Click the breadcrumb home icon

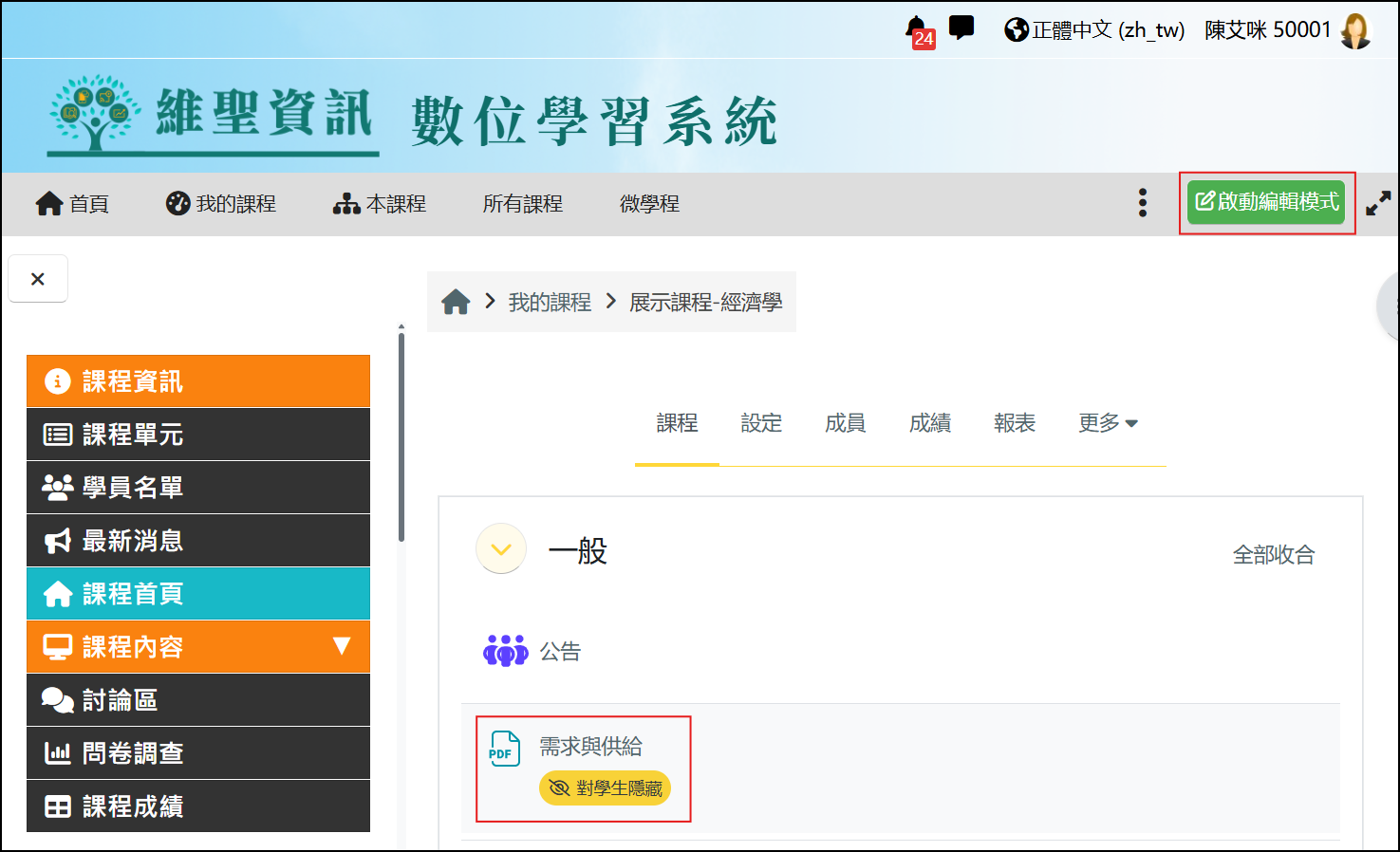point(456,303)
